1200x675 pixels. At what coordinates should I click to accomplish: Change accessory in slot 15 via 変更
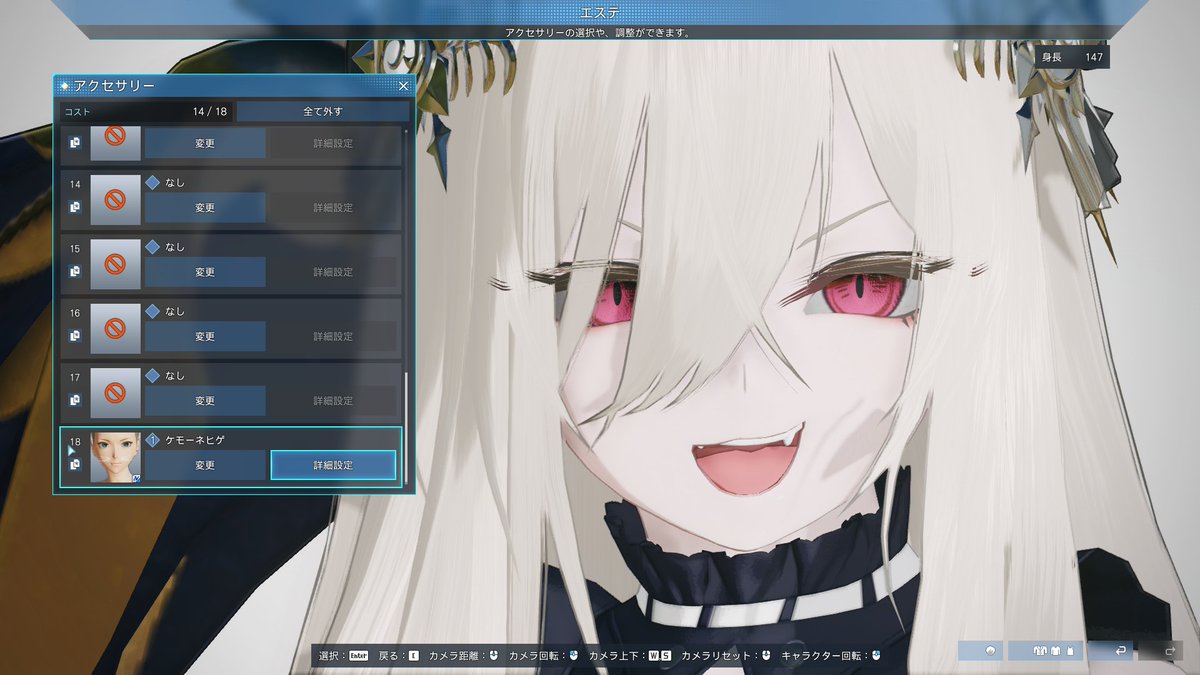click(x=205, y=272)
